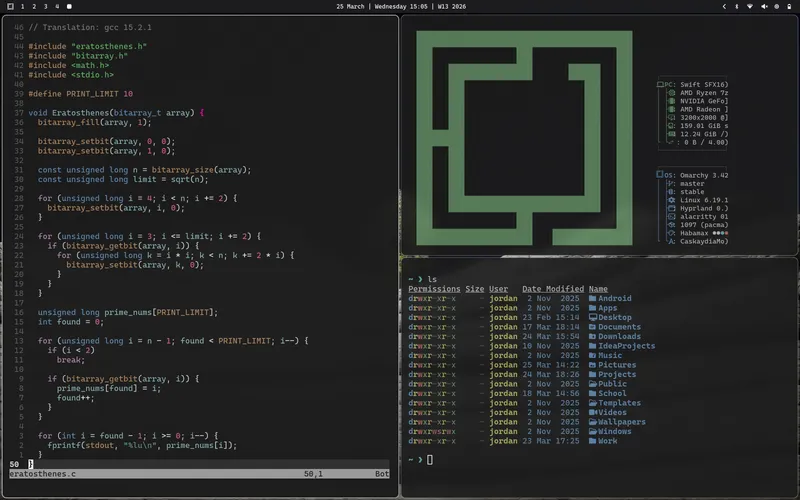Click the '50,1' cursor position in status line
Image resolution: width=800 pixels, height=500 pixels.
(x=313, y=474)
